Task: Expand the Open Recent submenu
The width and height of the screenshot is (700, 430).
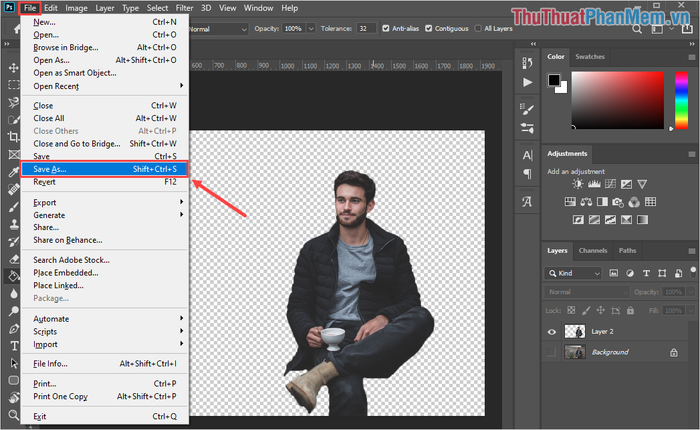Action: click(105, 86)
